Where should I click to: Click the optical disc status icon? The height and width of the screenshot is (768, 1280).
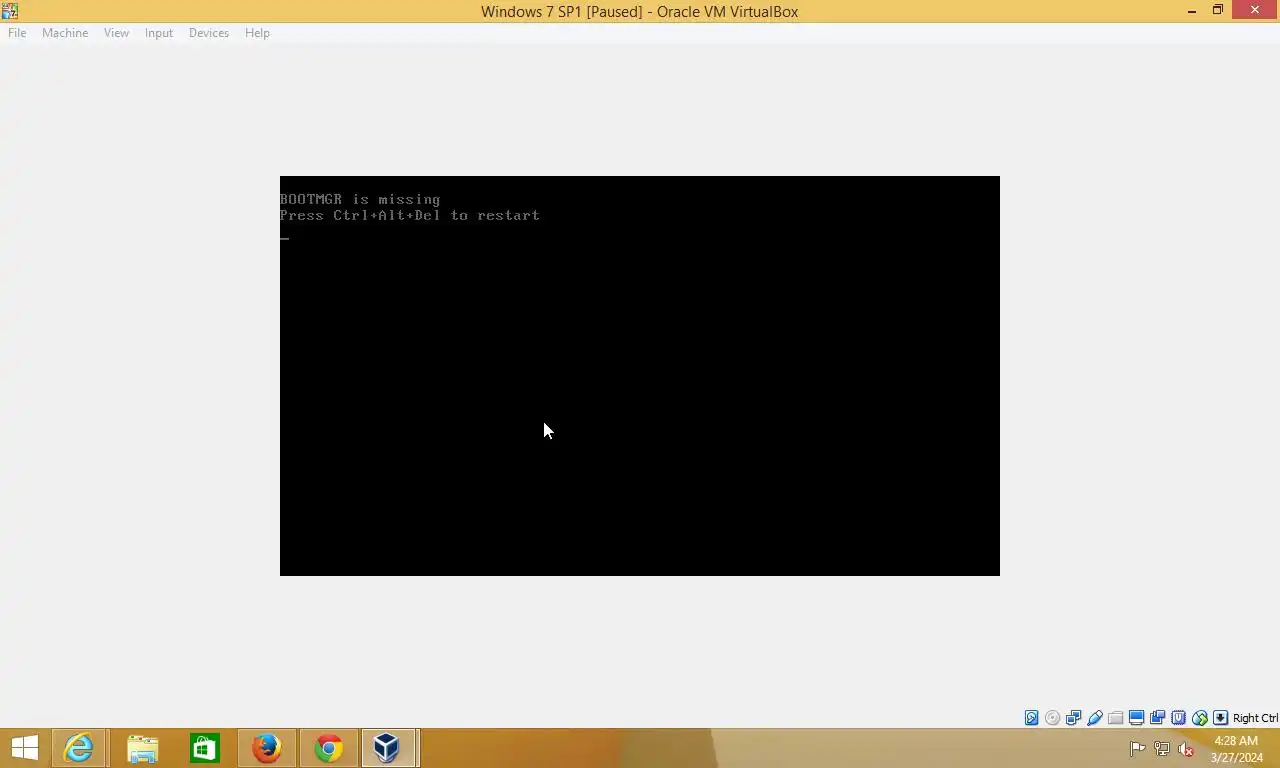coord(1052,718)
